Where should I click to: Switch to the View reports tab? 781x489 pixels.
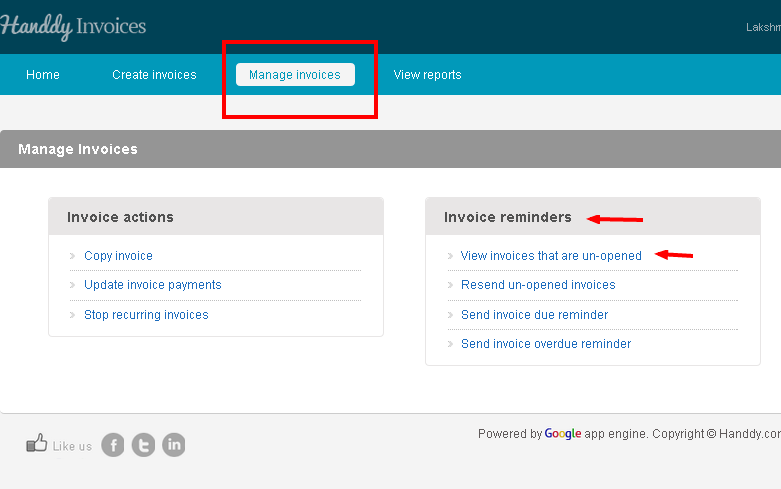427,75
